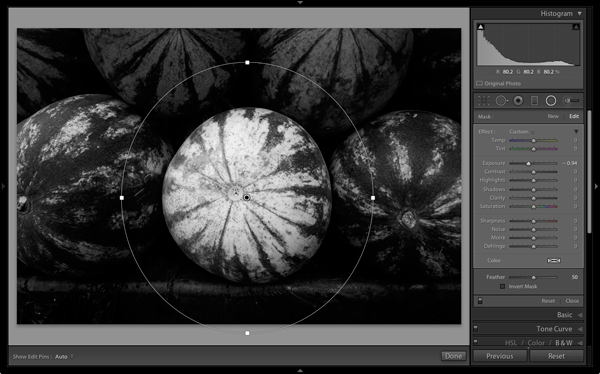Select the Radial Filter tool
This screenshot has width=600, height=374.
pos(551,101)
